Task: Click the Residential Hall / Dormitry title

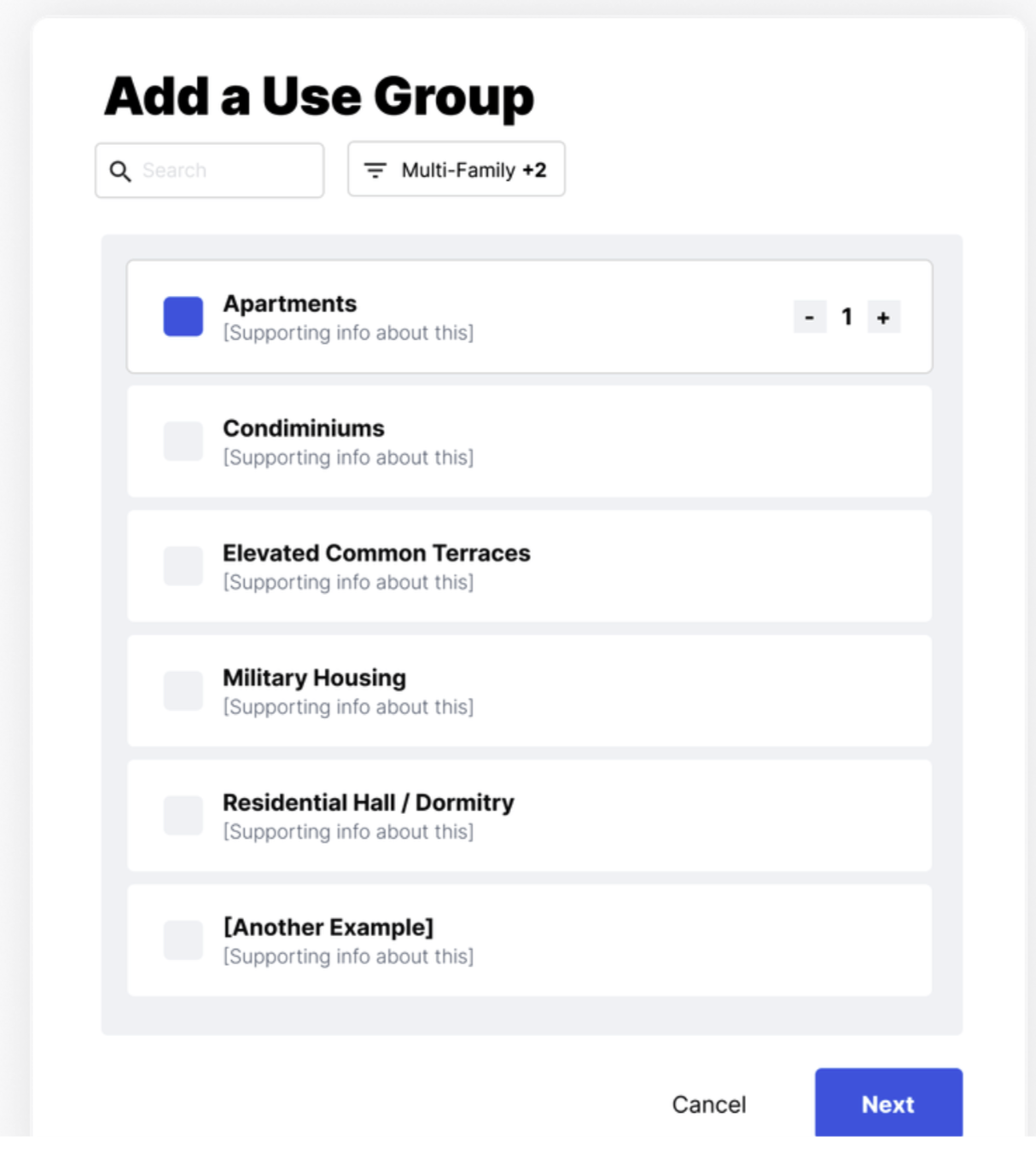Action: (368, 802)
